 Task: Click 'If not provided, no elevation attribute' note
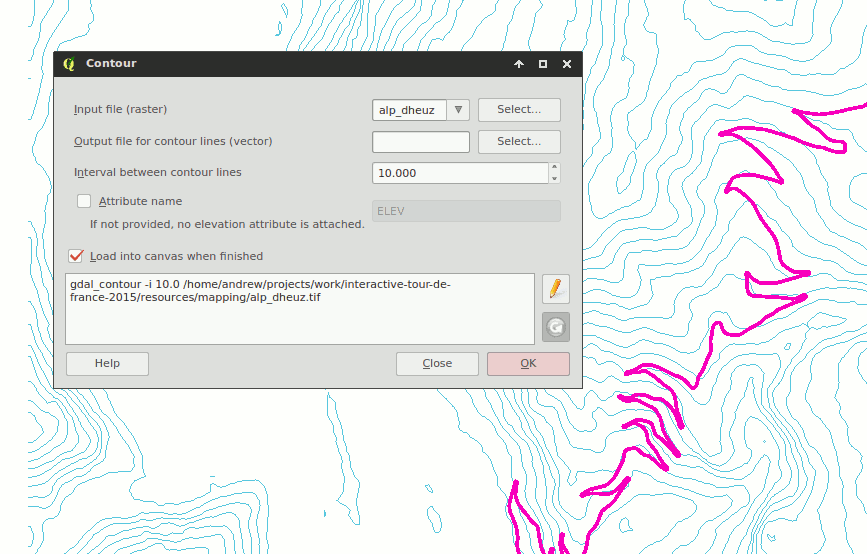pos(227,224)
